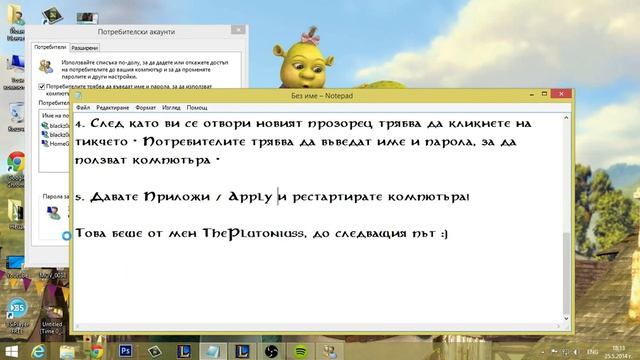Open the Редактиране menu in Notepad
Screen dimensions: 640x360
[x=113, y=108]
